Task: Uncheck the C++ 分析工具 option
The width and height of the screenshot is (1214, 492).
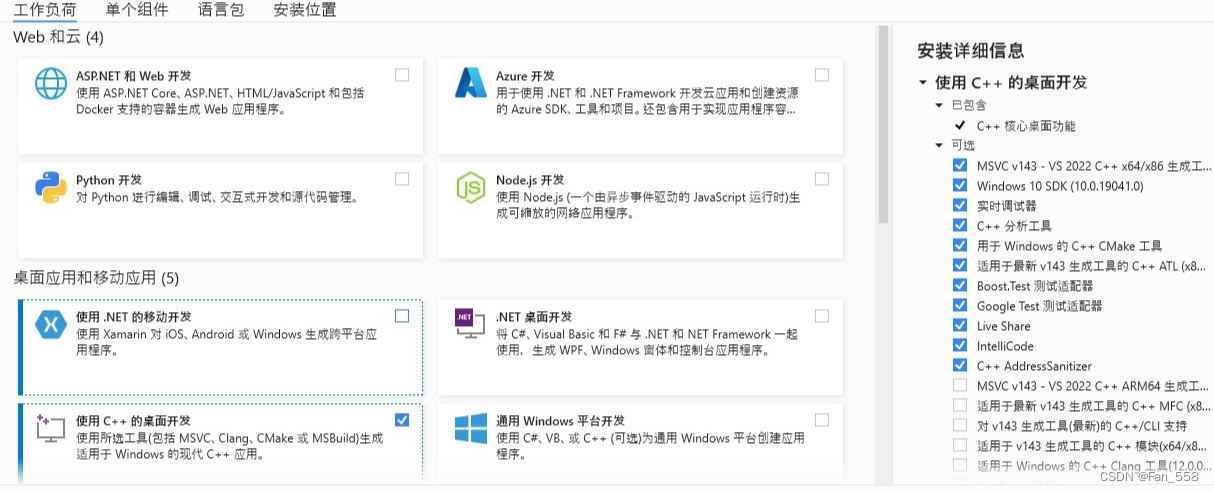Action: 960,225
